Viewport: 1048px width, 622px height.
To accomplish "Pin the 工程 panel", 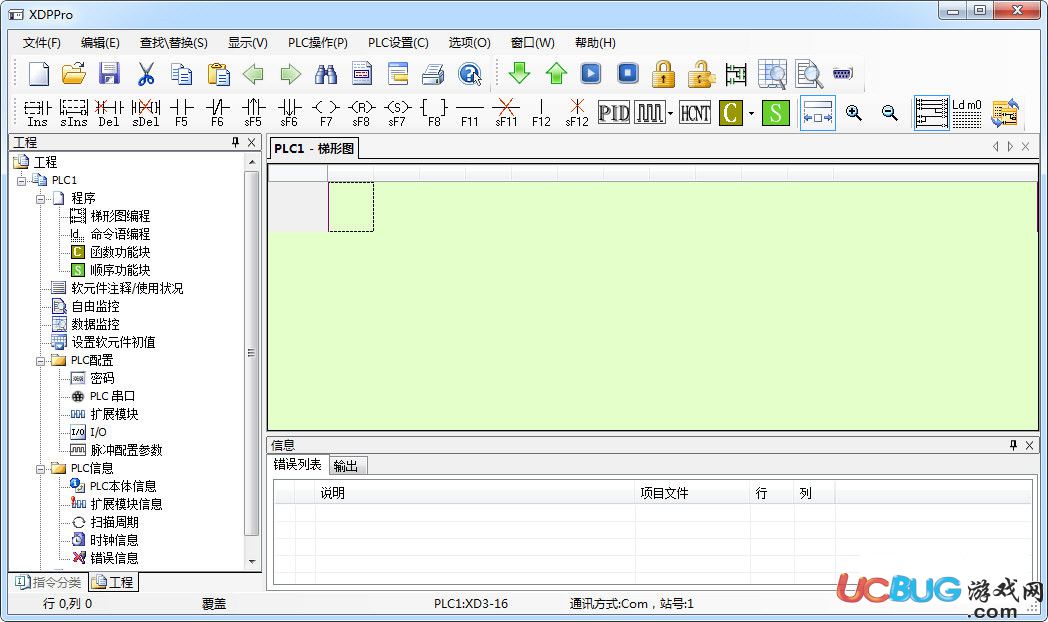I will [x=235, y=142].
